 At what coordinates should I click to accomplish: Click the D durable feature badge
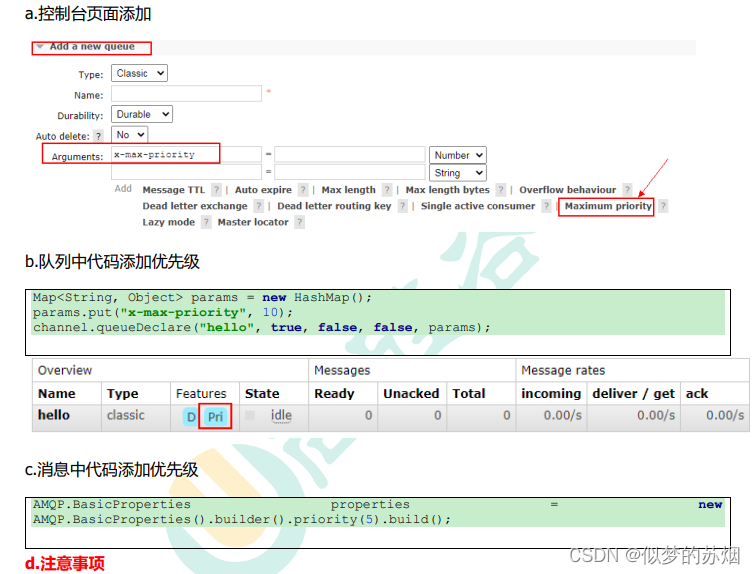tap(191, 417)
